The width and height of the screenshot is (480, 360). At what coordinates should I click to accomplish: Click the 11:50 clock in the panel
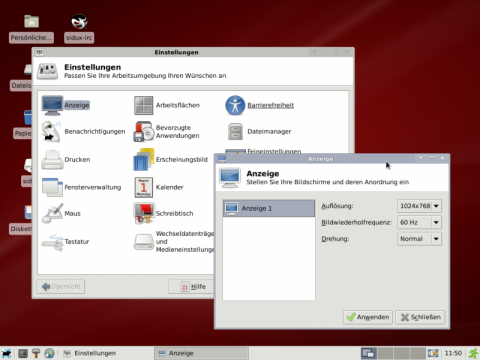click(453, 353)
